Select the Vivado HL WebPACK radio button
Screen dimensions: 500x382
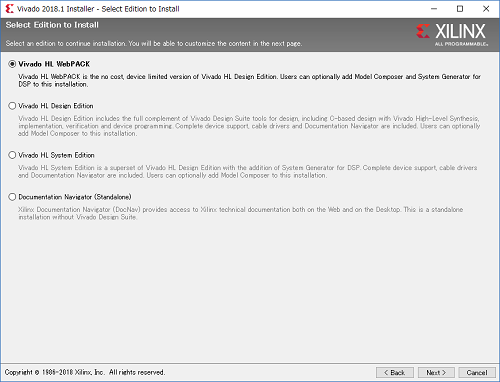coord(12,64)
